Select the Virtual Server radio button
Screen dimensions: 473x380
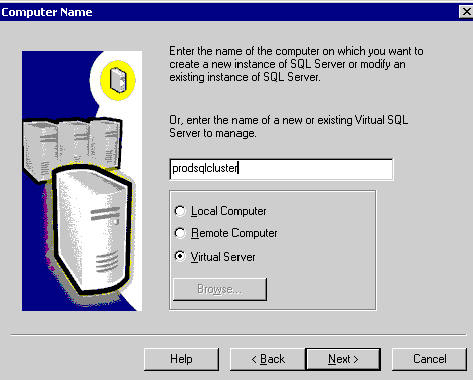pyautogui.click(x=215, y=257)
